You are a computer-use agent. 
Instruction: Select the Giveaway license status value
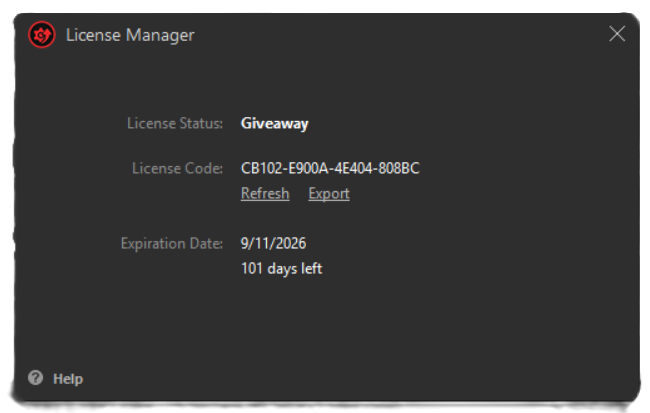click(274, 124)
